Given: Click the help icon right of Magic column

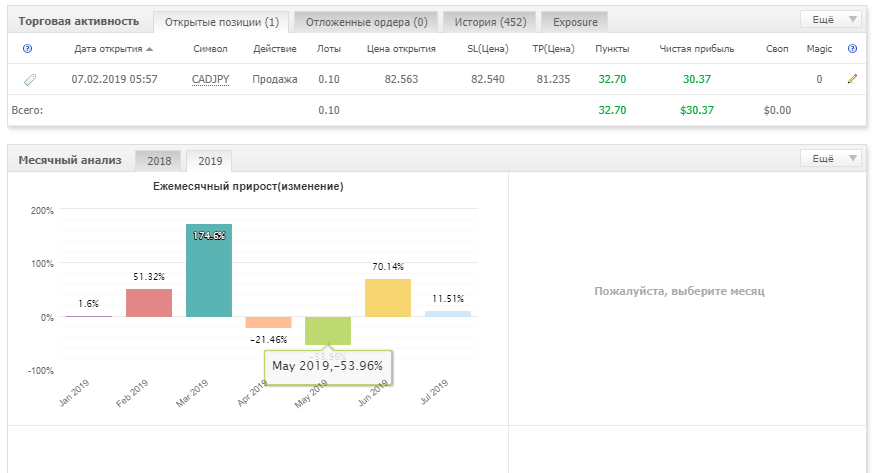Looking at the screenshot, I should 852,49.
